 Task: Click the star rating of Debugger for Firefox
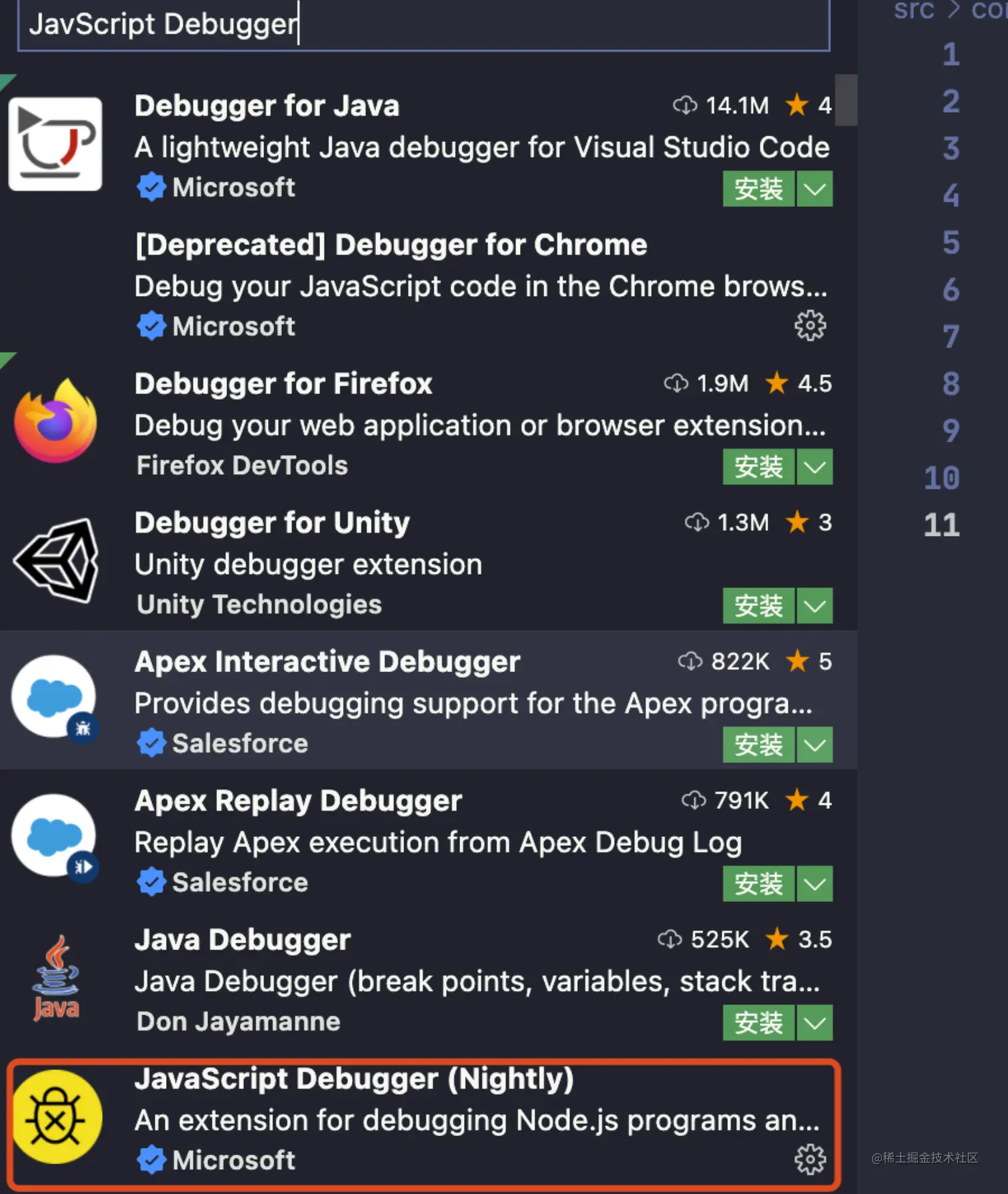[x=798, y=383]
